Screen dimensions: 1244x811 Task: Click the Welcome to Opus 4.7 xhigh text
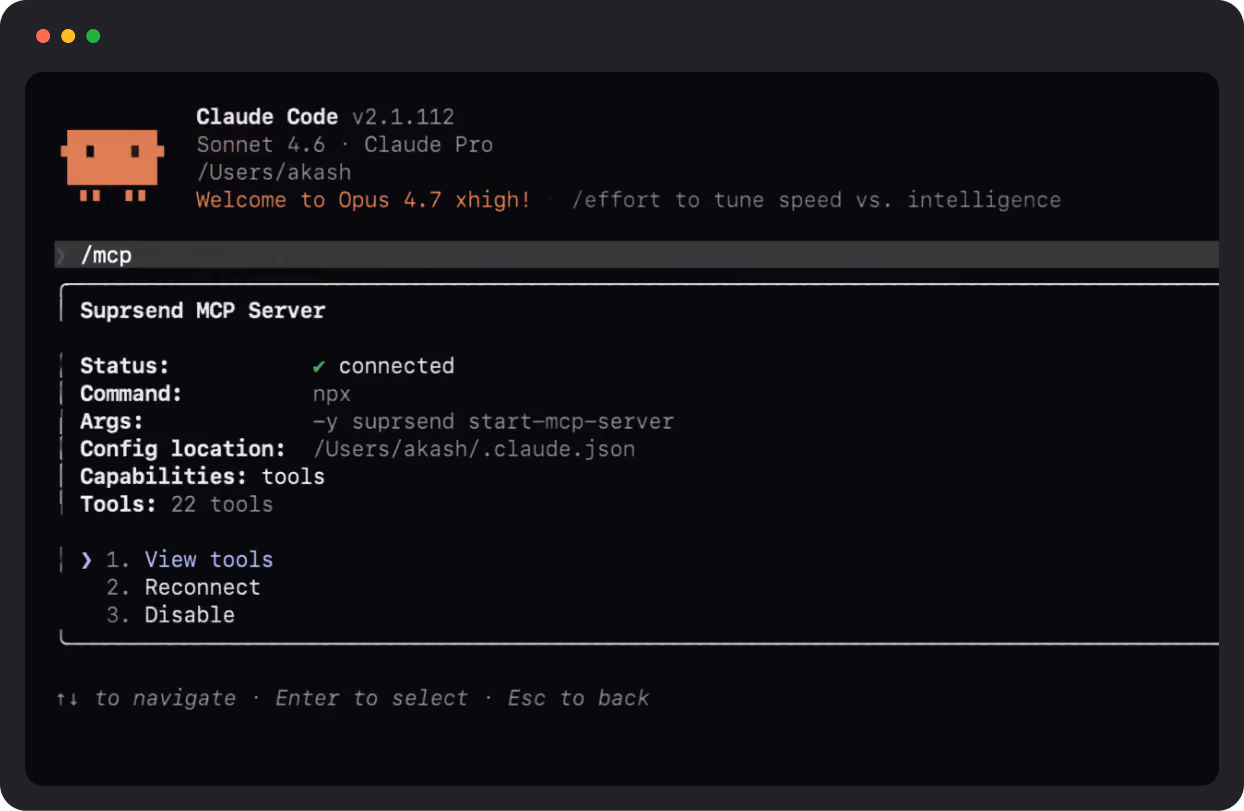coord(363,200)
